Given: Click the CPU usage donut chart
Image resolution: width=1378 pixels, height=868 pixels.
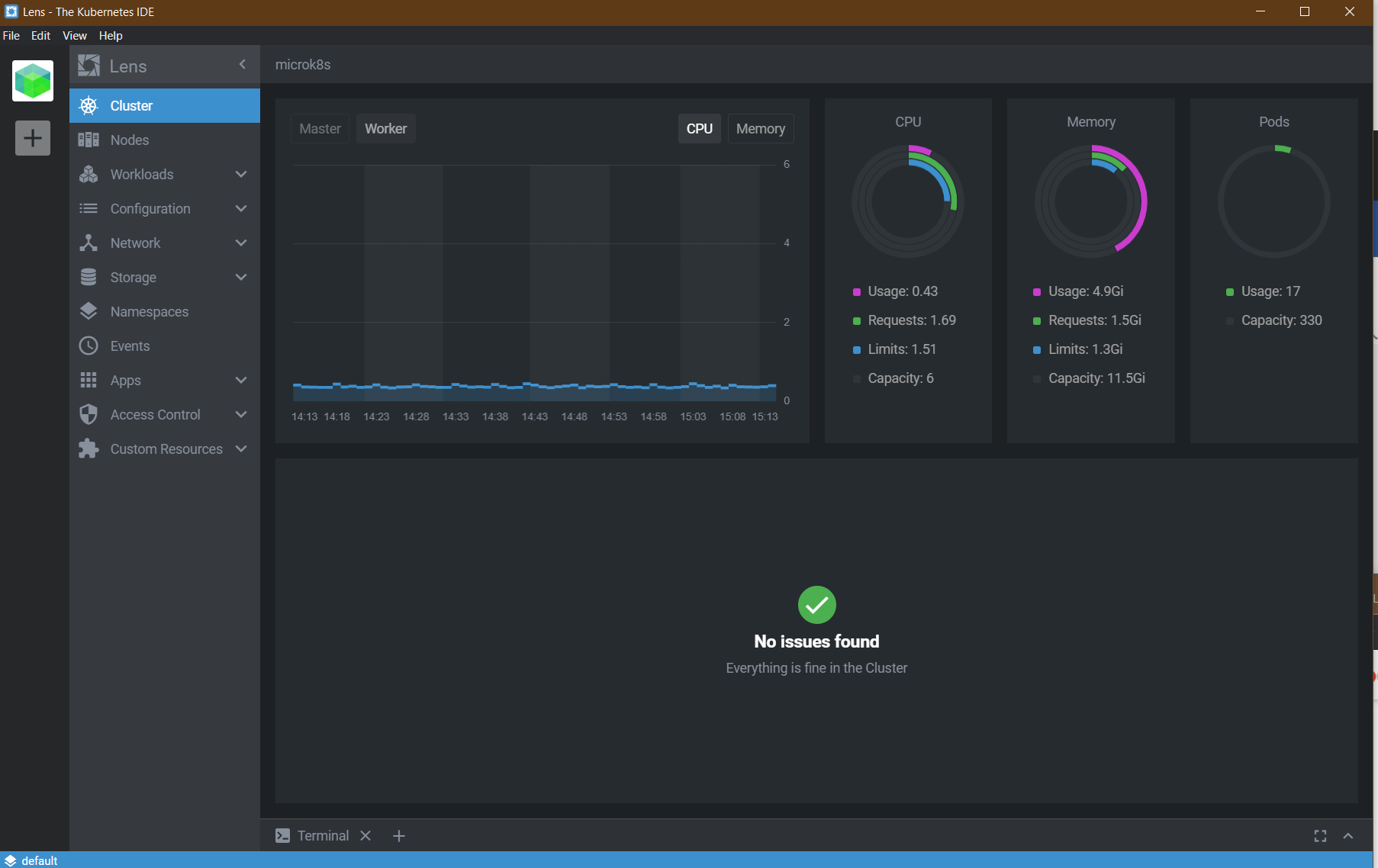Looking at the screenshot, I should coord(908,201).
